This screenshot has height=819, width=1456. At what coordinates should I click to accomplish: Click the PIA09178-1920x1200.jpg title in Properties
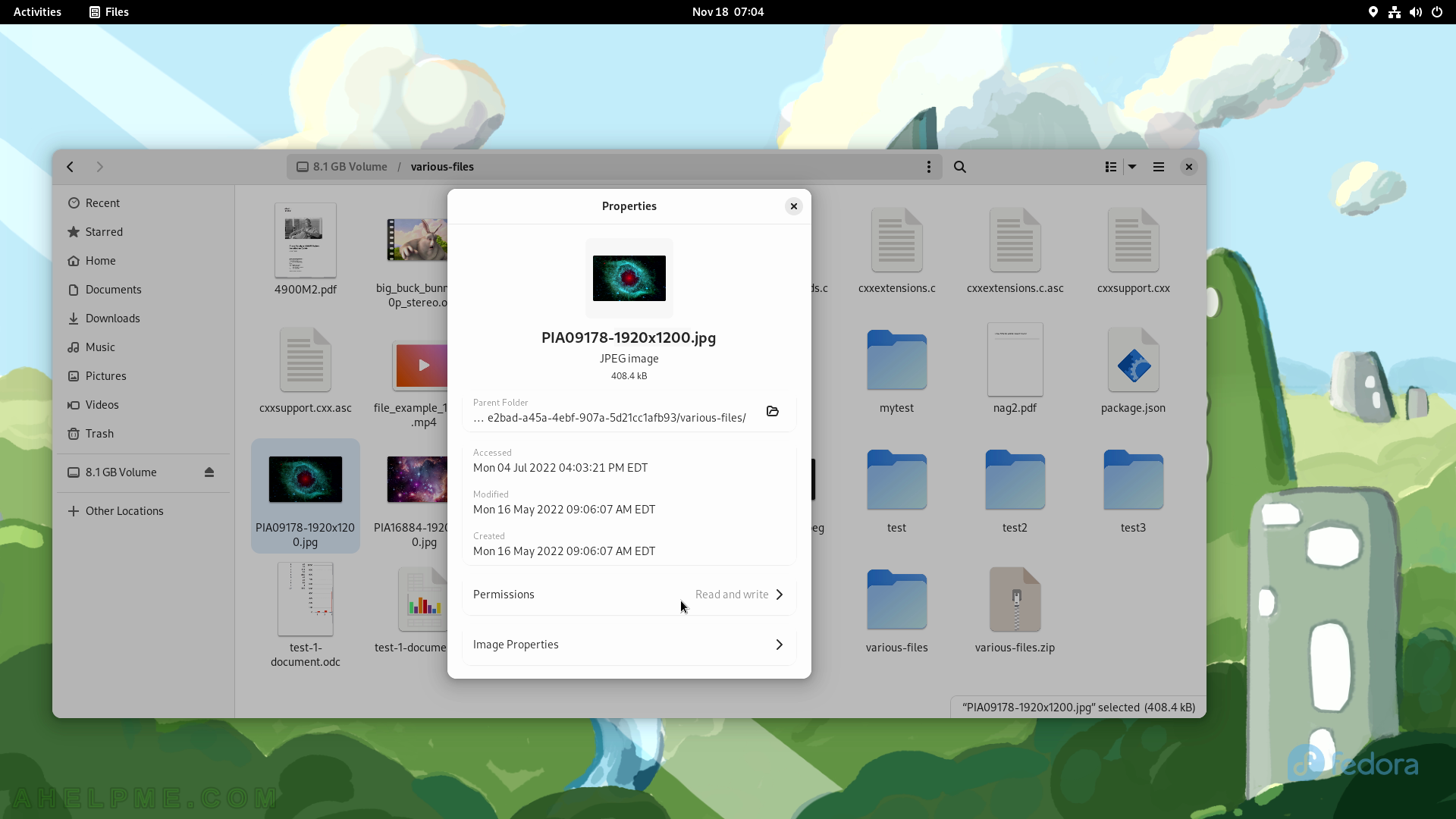[x=629, y=338]
